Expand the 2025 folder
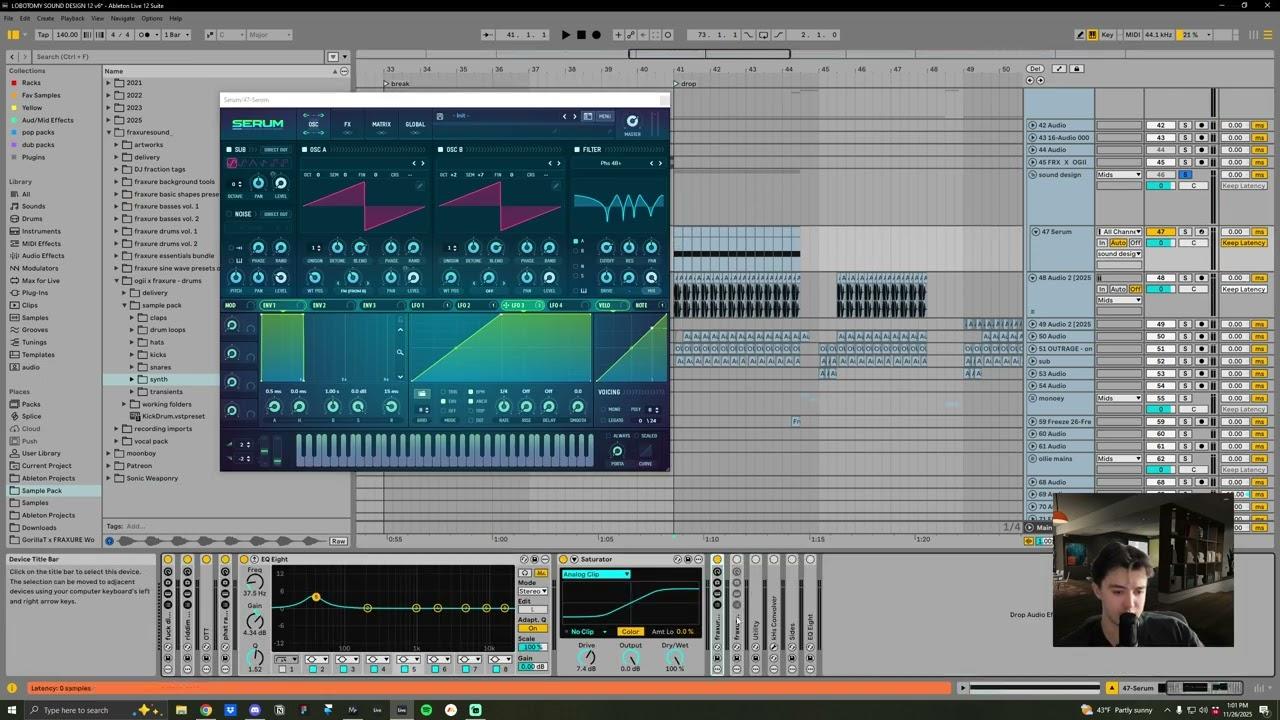 pos(108,120)
